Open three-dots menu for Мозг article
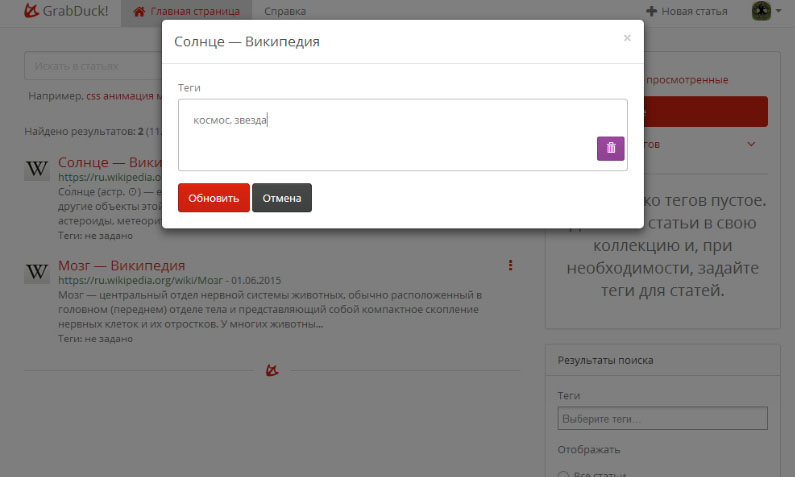Screen dimensions: 795x477 tap(511, 265)
